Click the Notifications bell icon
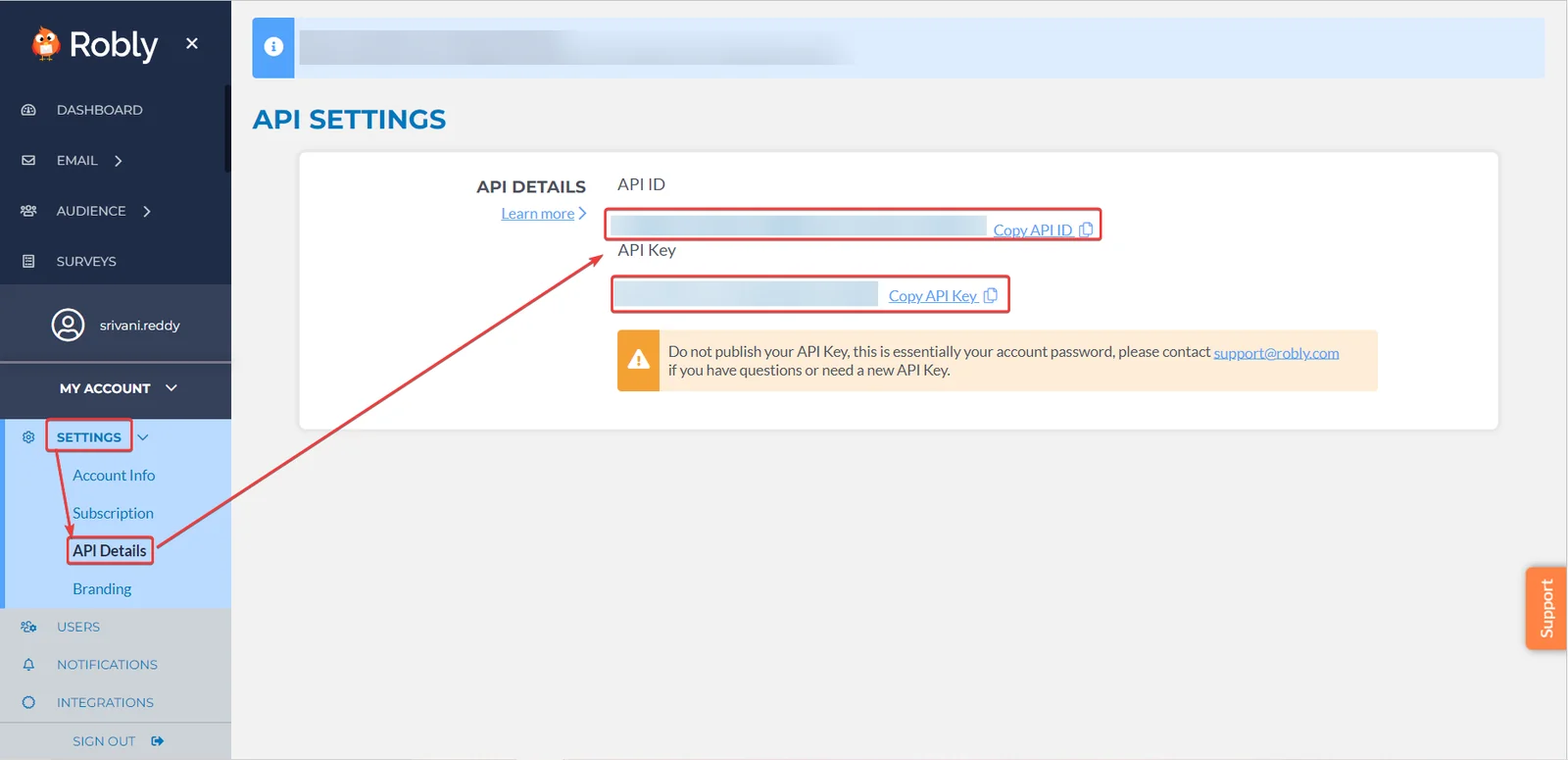 [x=28, y=665]
